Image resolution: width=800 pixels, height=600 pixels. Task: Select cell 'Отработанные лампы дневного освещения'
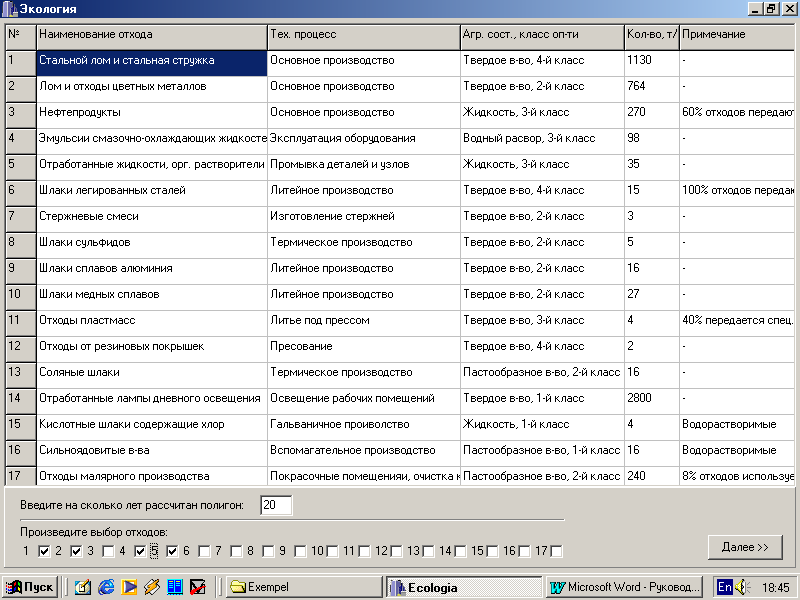click(x=152, y=402)
